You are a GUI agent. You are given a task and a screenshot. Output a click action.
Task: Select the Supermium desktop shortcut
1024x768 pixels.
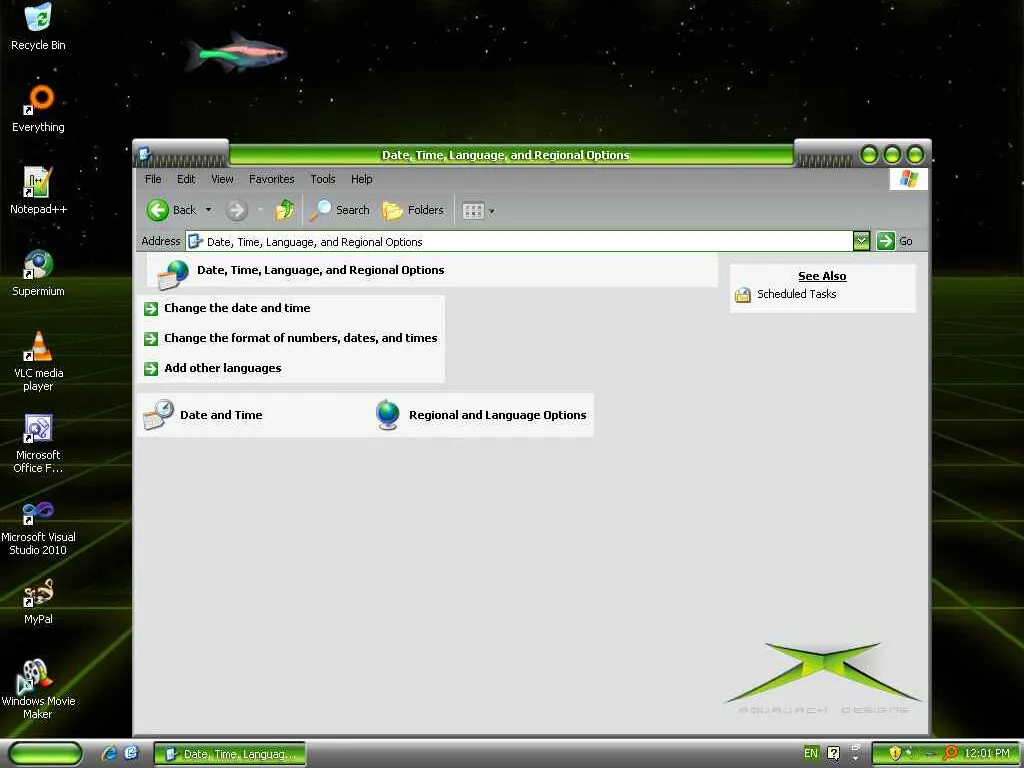point(38,274)
